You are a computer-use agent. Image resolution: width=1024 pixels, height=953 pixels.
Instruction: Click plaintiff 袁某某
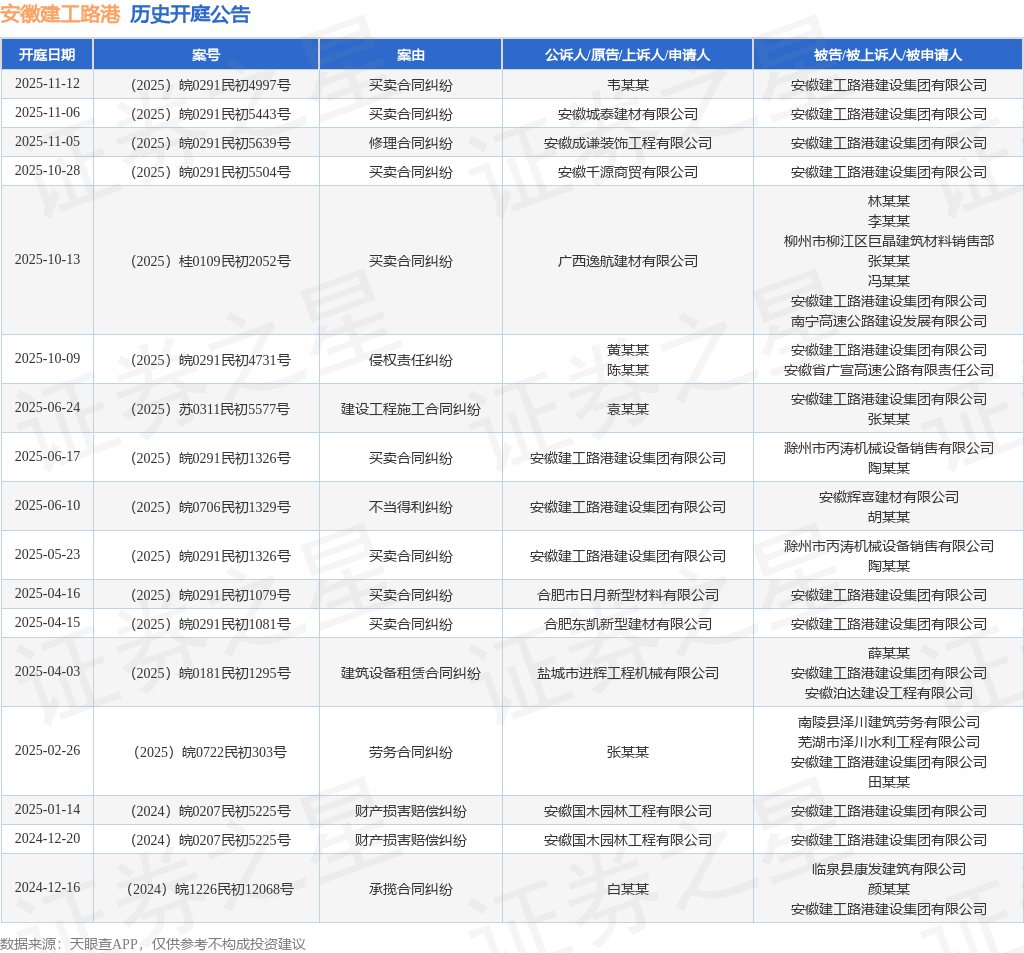628,409
